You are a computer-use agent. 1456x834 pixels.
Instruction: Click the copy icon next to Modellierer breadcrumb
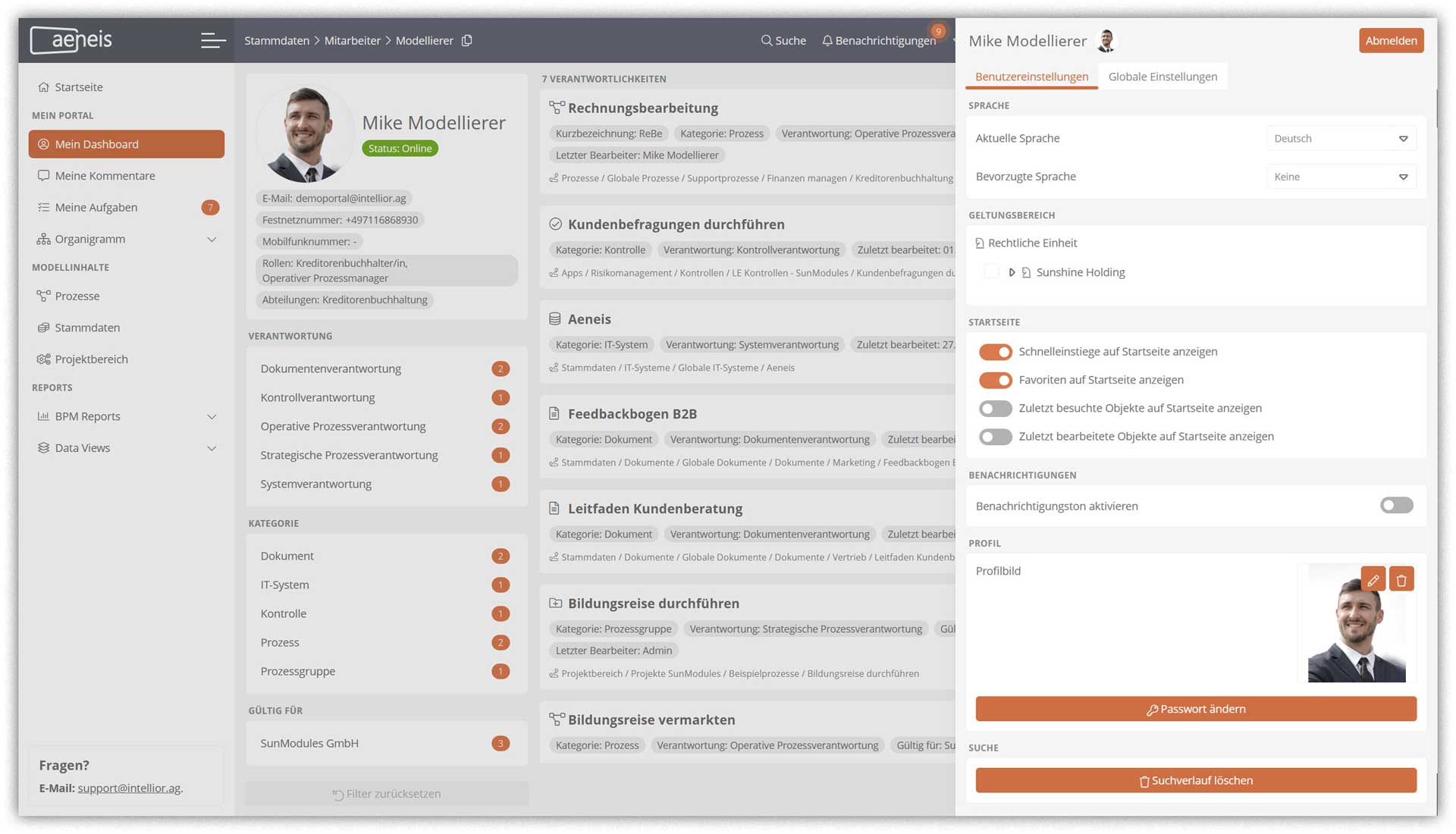point(467,40)
